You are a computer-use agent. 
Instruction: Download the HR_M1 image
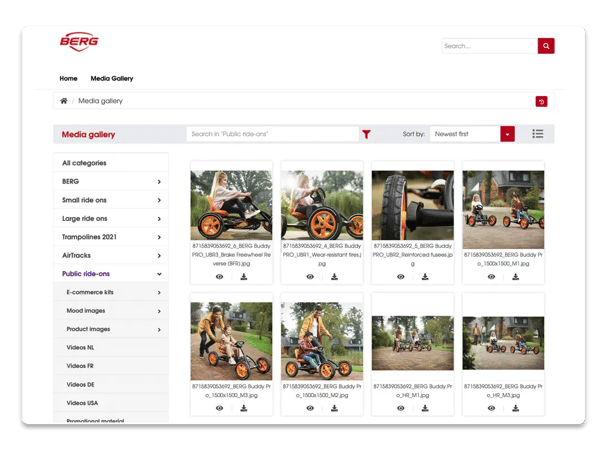pos(425,408)
